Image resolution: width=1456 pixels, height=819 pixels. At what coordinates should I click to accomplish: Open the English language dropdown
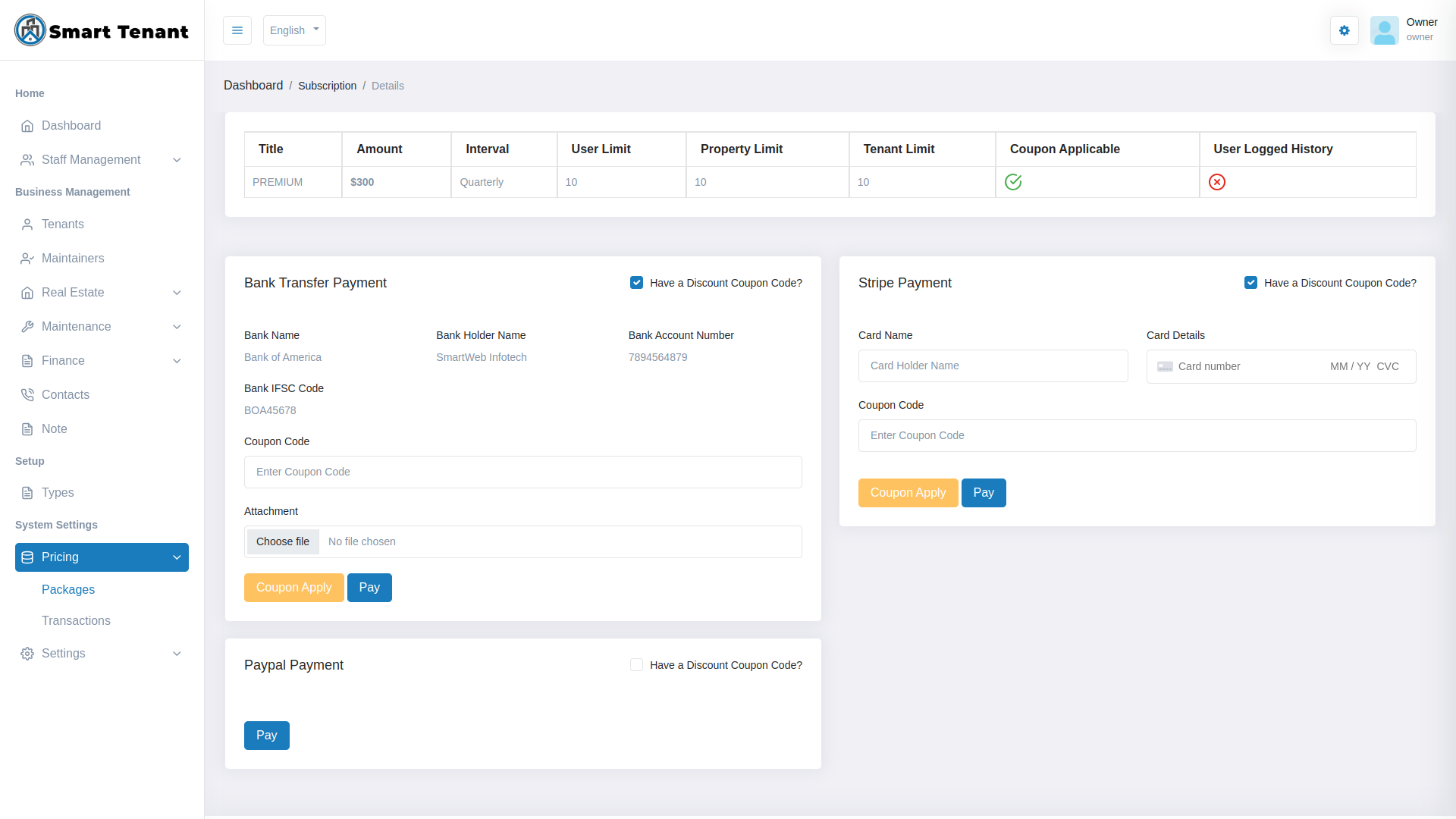(294, 30)
